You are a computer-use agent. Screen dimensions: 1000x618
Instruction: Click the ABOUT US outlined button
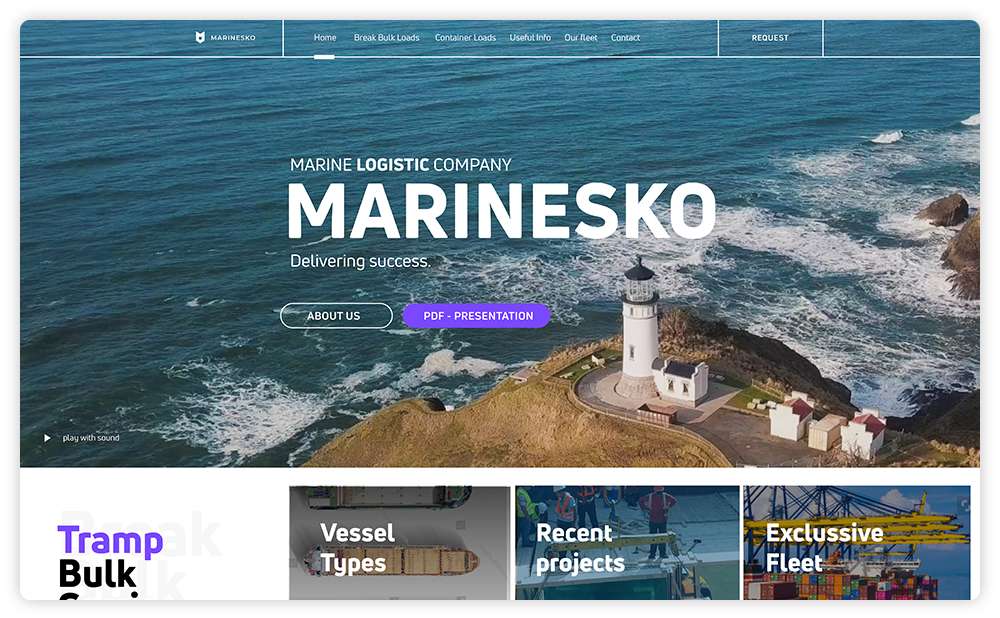pos(336,316)
